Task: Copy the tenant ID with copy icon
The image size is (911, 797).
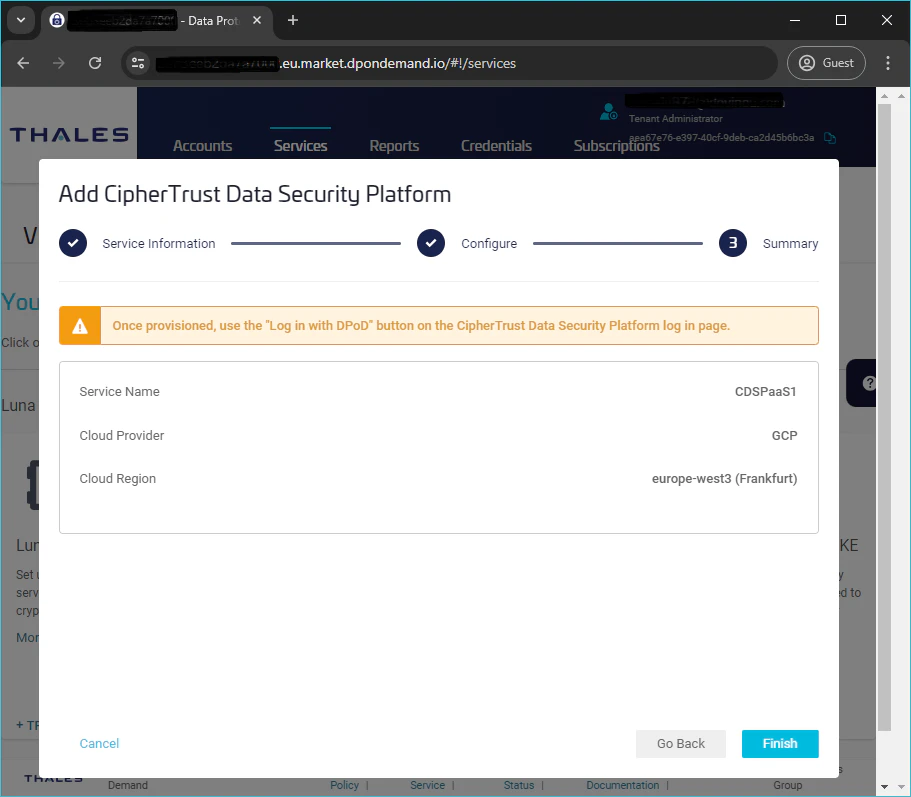Action: [x=830, y=138]
